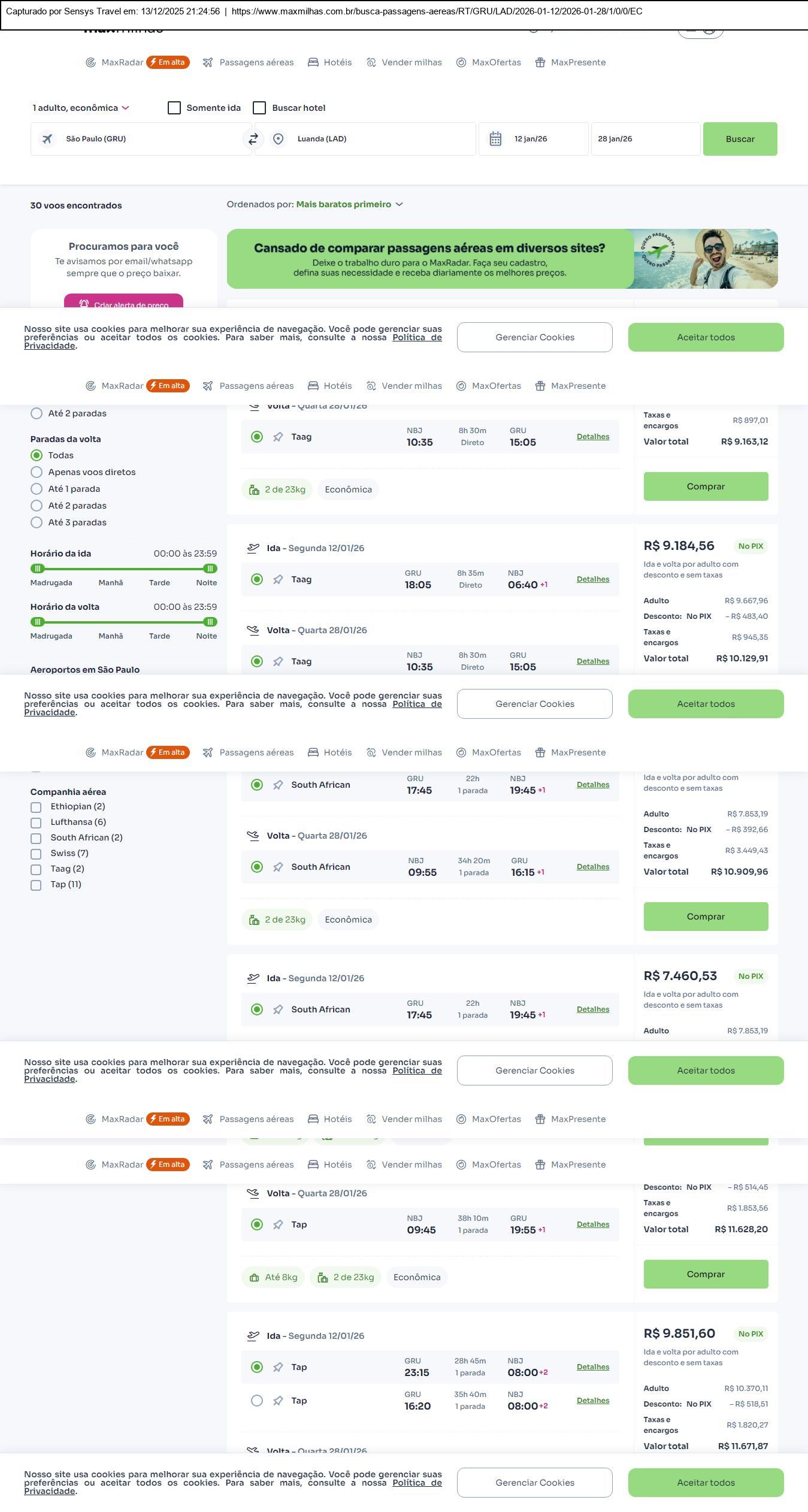Open Detalhes for Tap 09:45 return flight
808x1512 pixels.
pyautogui.click(x=592, y=1224)
